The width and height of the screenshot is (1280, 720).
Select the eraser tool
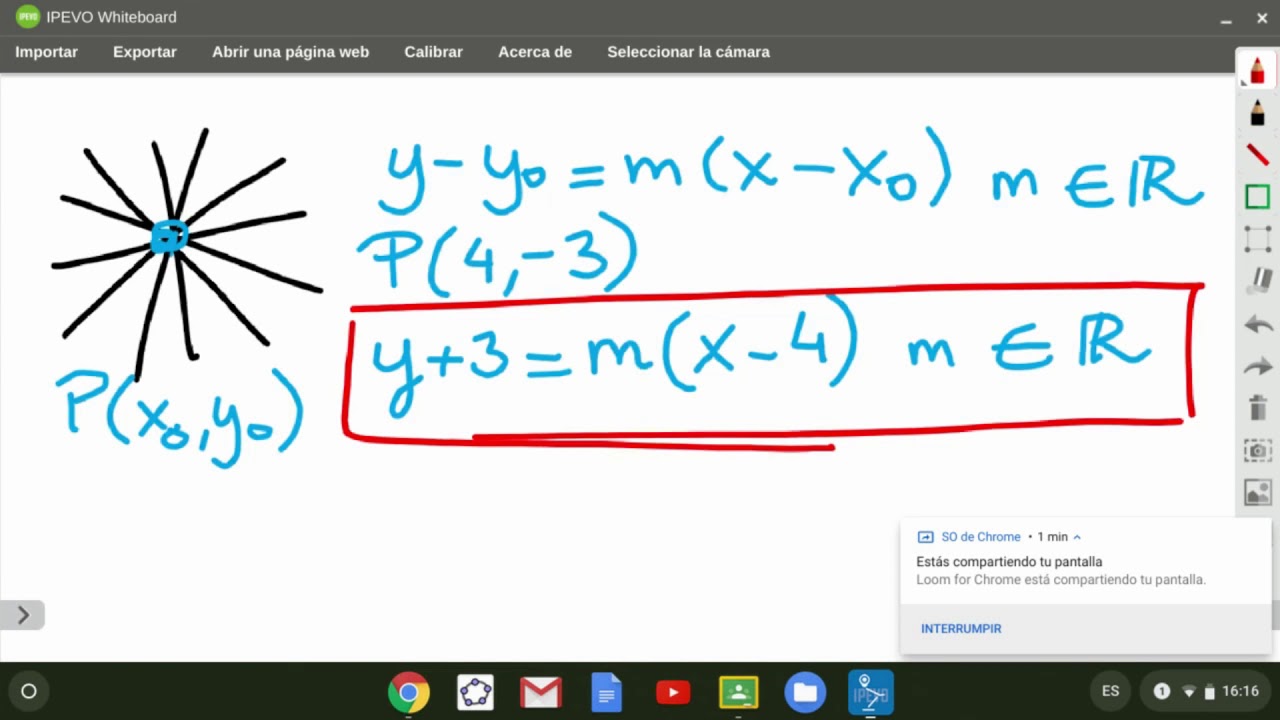point(1257,282)
